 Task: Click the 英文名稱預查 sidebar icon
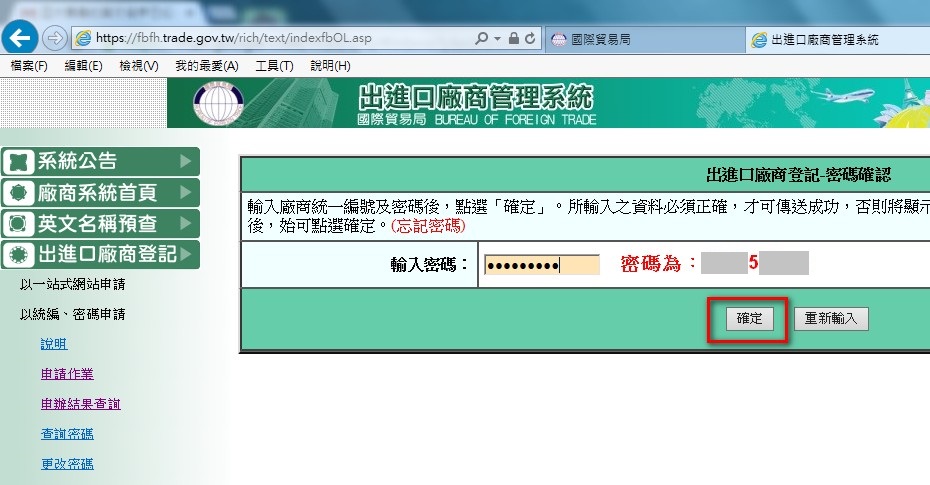18,224
